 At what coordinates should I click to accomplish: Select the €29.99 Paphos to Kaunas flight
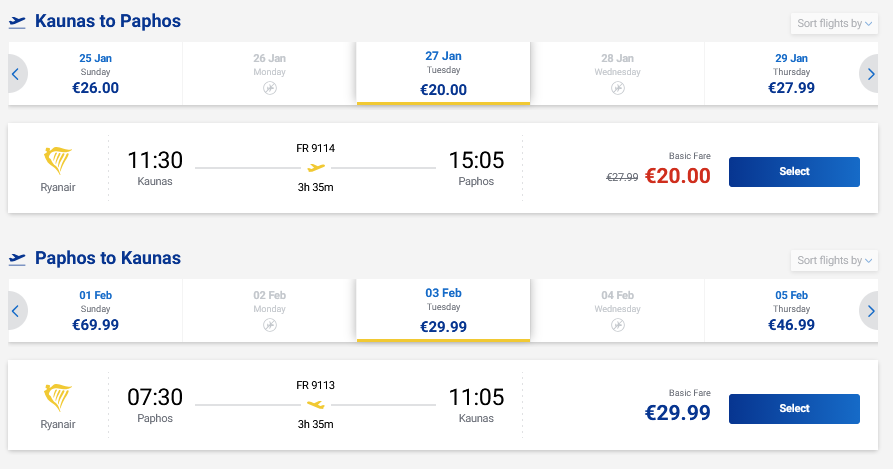click(794, 409)
